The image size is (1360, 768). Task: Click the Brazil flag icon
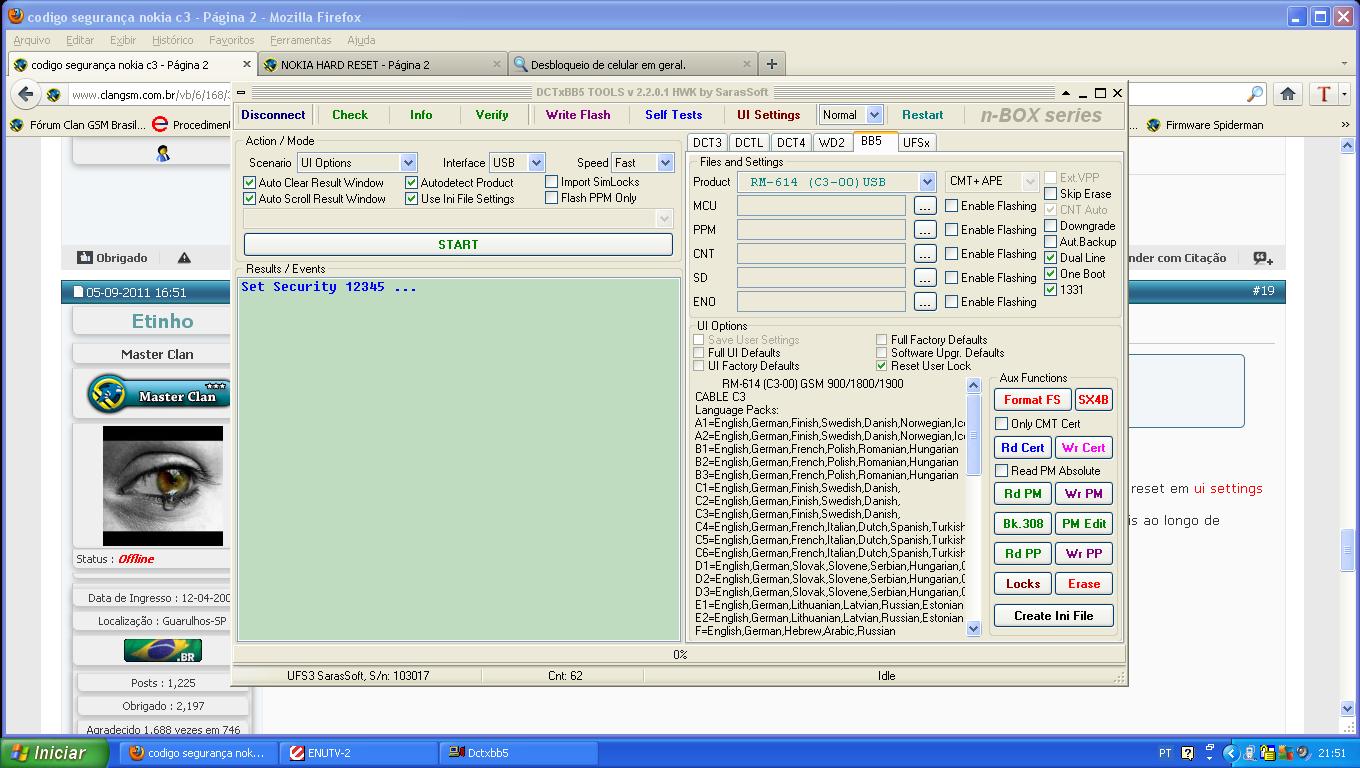[163, 651]
